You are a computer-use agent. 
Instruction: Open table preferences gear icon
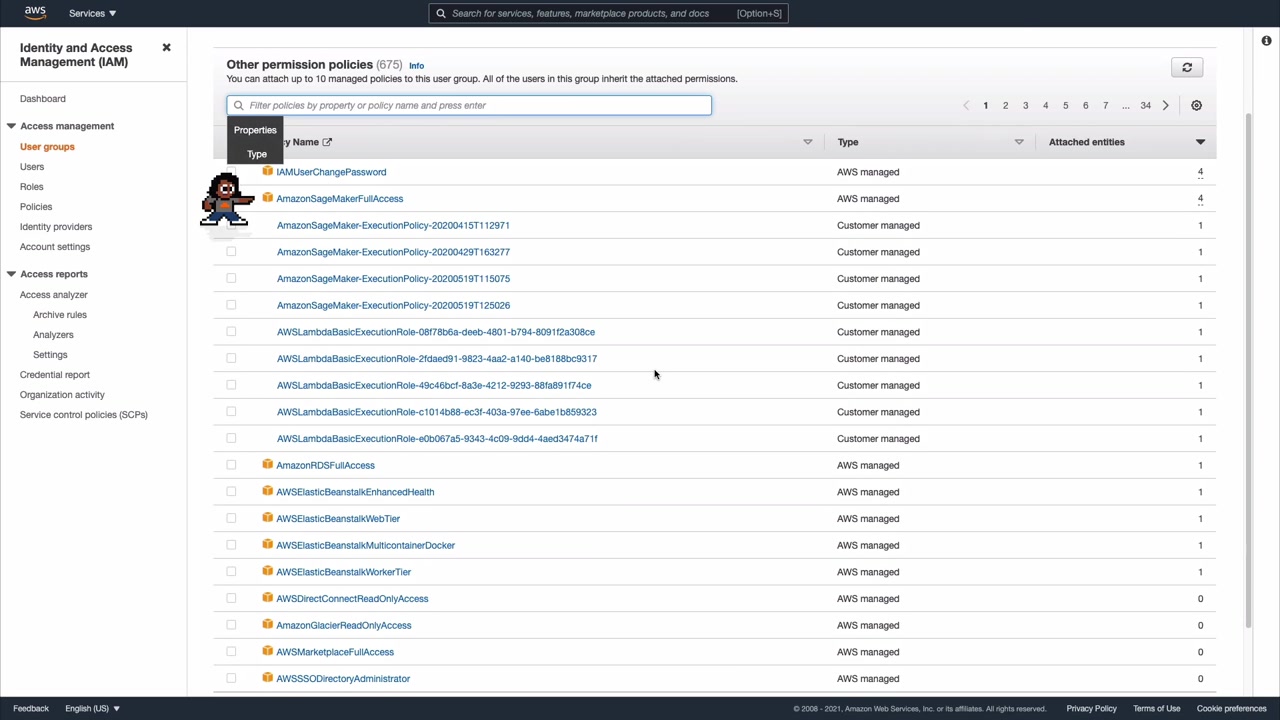click(x=1196, y=105)
